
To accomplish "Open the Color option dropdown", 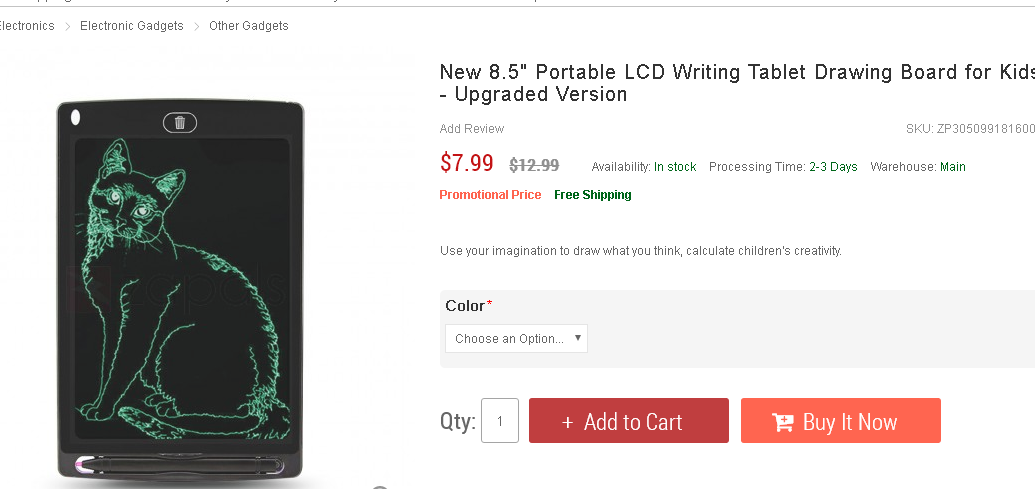I will pos(516,339).
